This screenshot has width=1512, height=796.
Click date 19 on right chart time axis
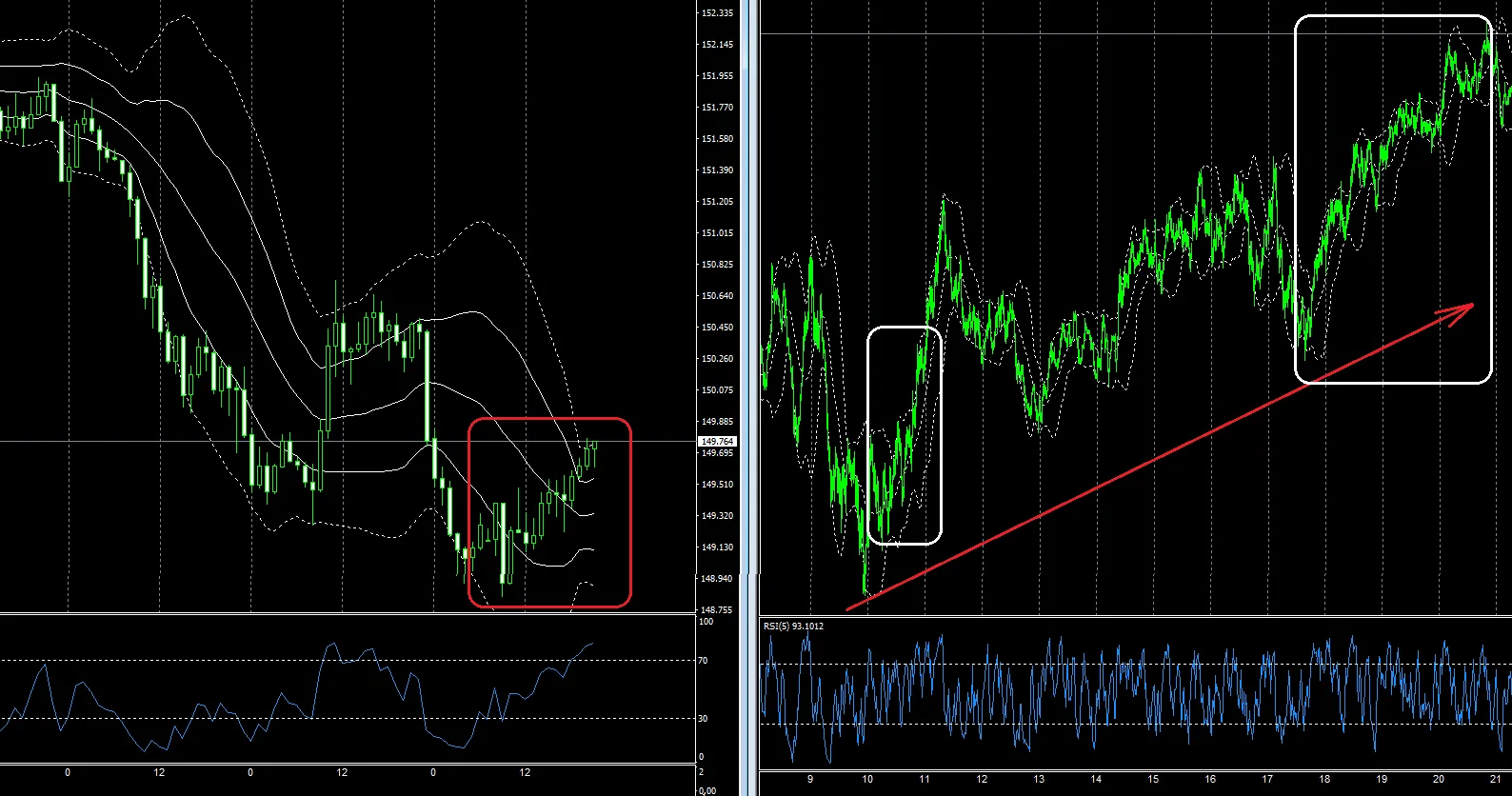pos(1382,779)
